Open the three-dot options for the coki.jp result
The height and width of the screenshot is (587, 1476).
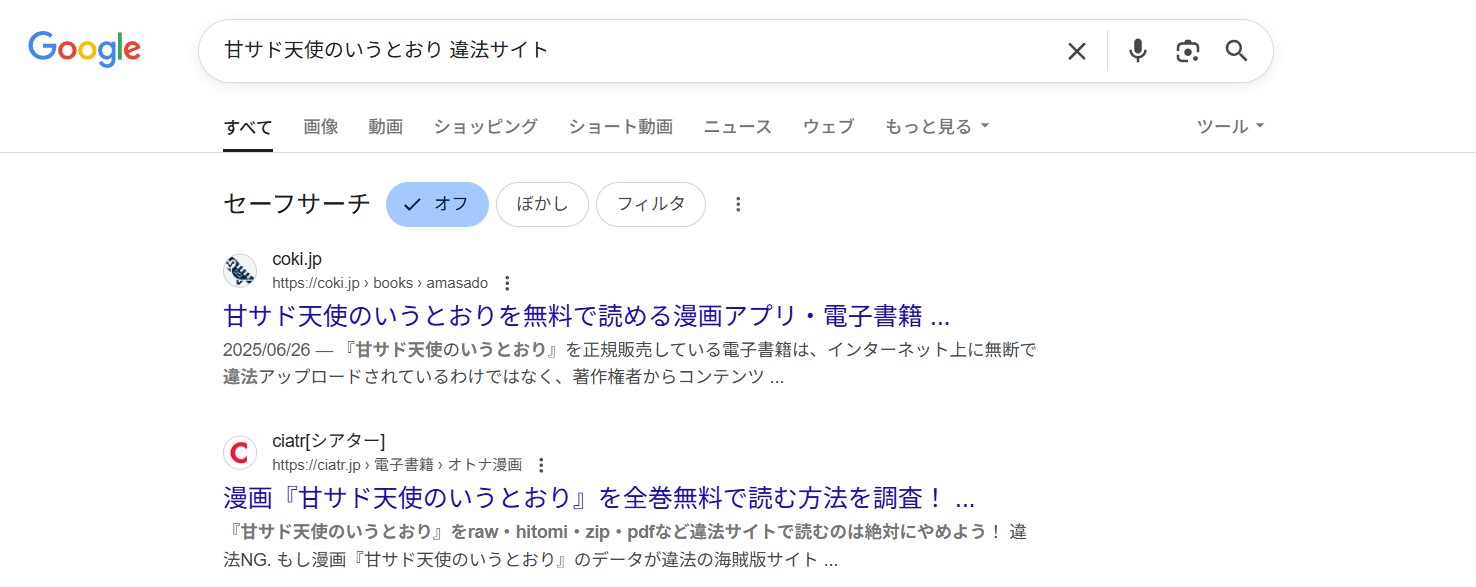point(507,283)
